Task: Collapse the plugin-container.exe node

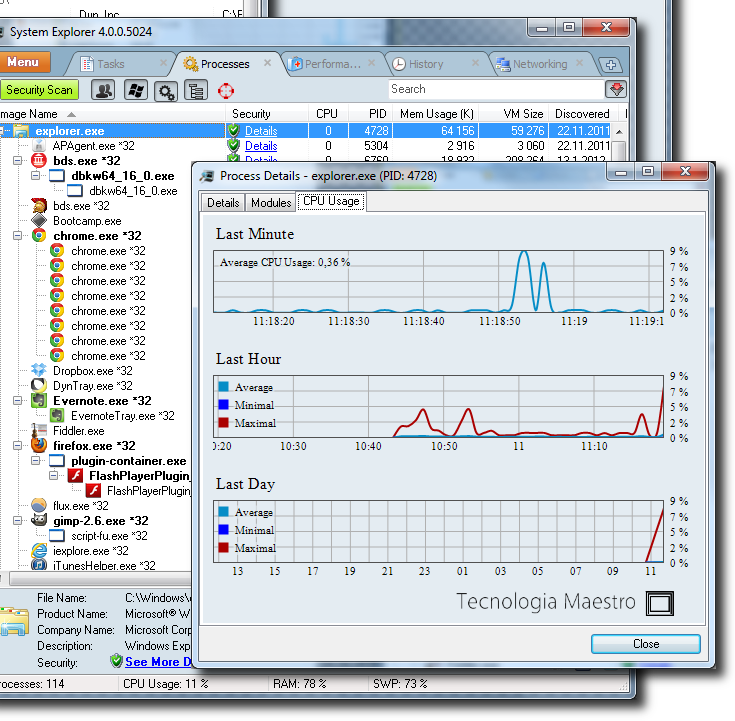Action: (36, 461)
